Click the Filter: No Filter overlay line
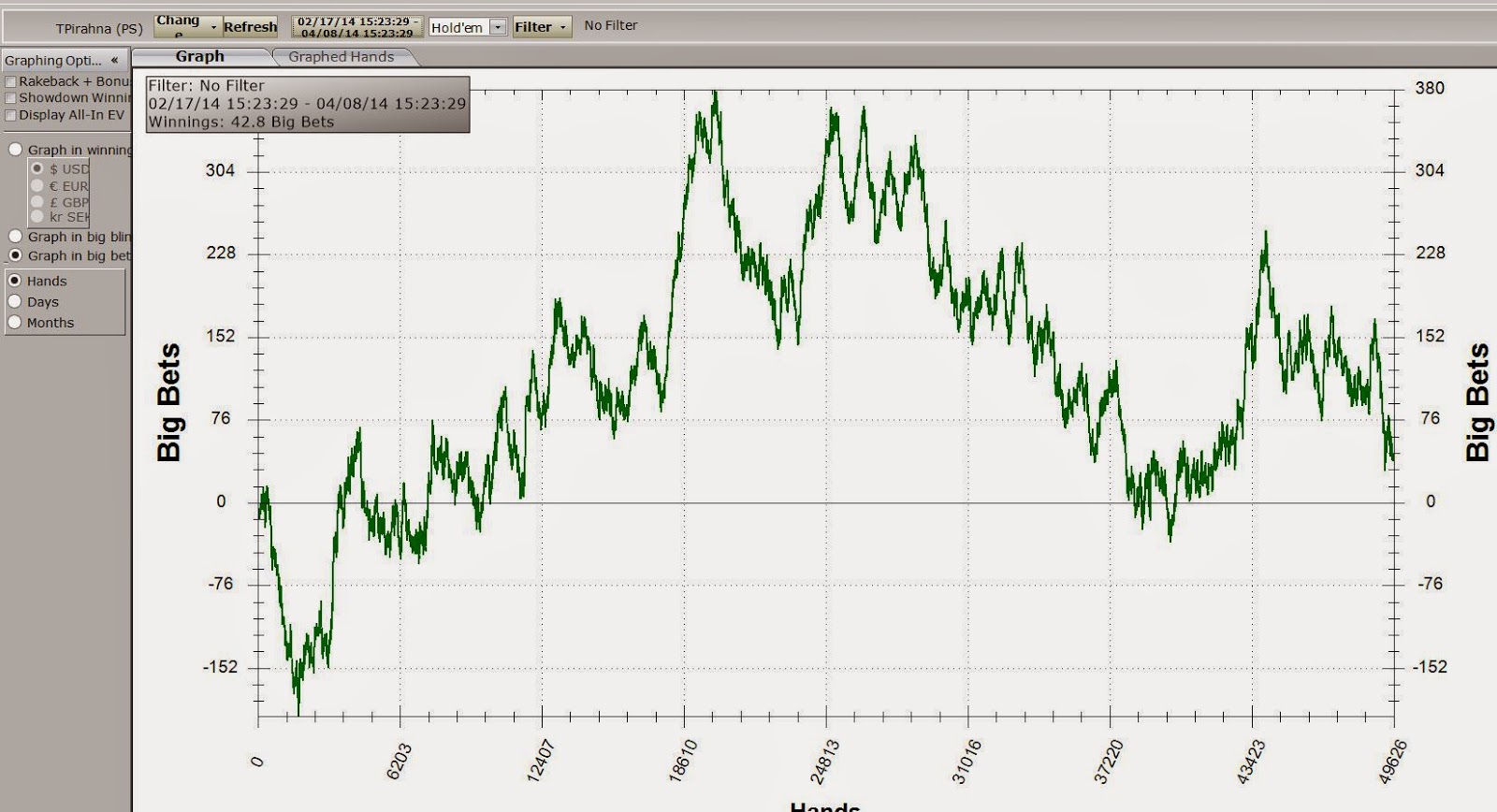 coord(207,85)
